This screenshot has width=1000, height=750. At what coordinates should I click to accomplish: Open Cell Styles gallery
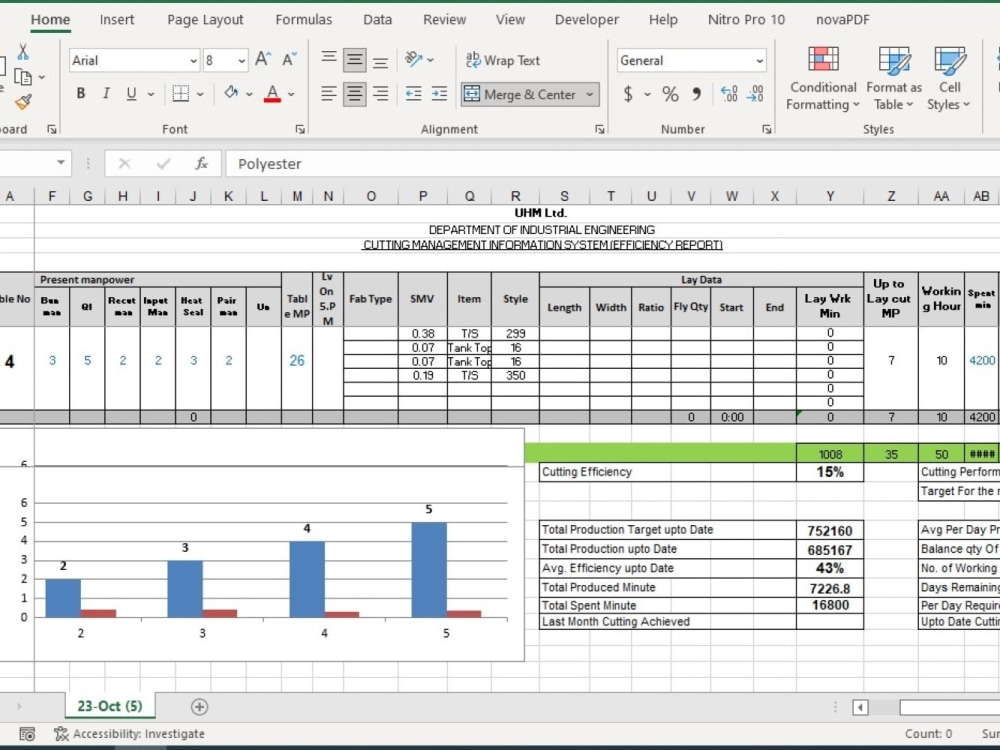(x=949, y=78)
